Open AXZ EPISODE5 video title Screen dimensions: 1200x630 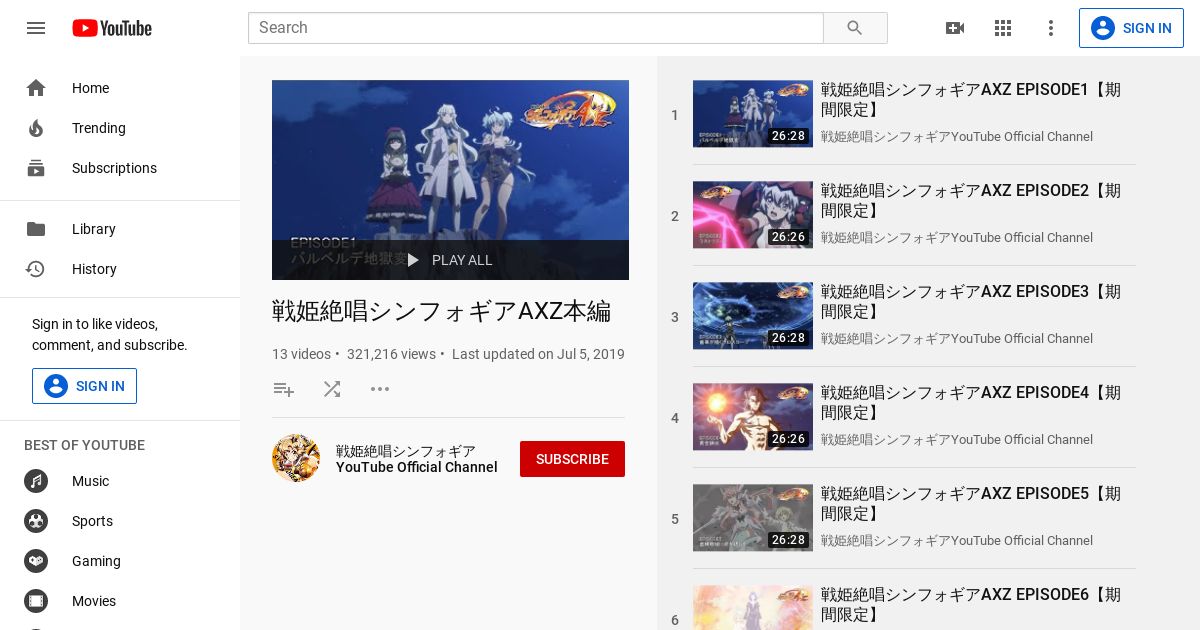click(971, 504)
